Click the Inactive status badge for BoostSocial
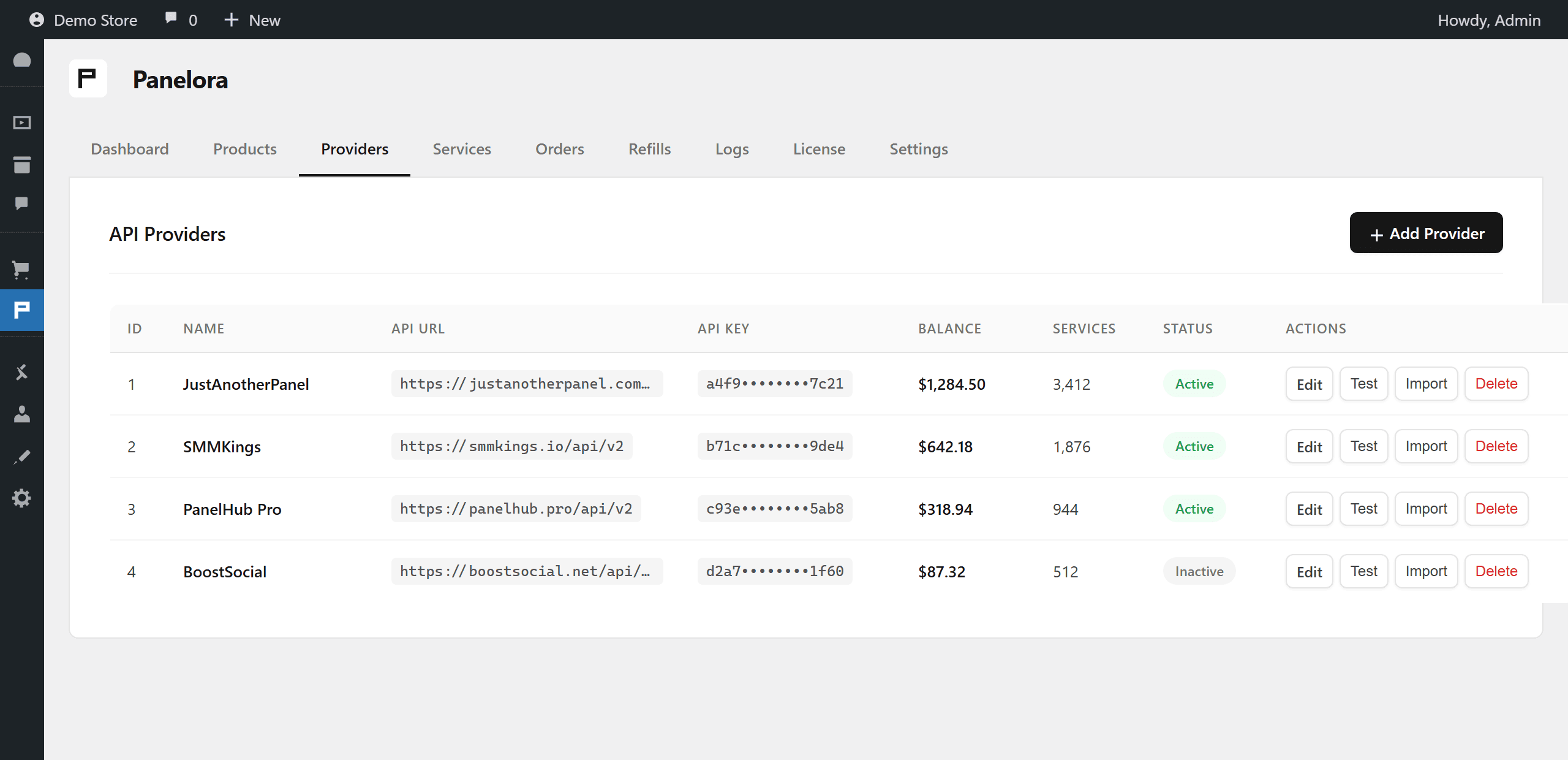The height and width of the screenshot is (760, 1568). click(x=1199, y=572)
